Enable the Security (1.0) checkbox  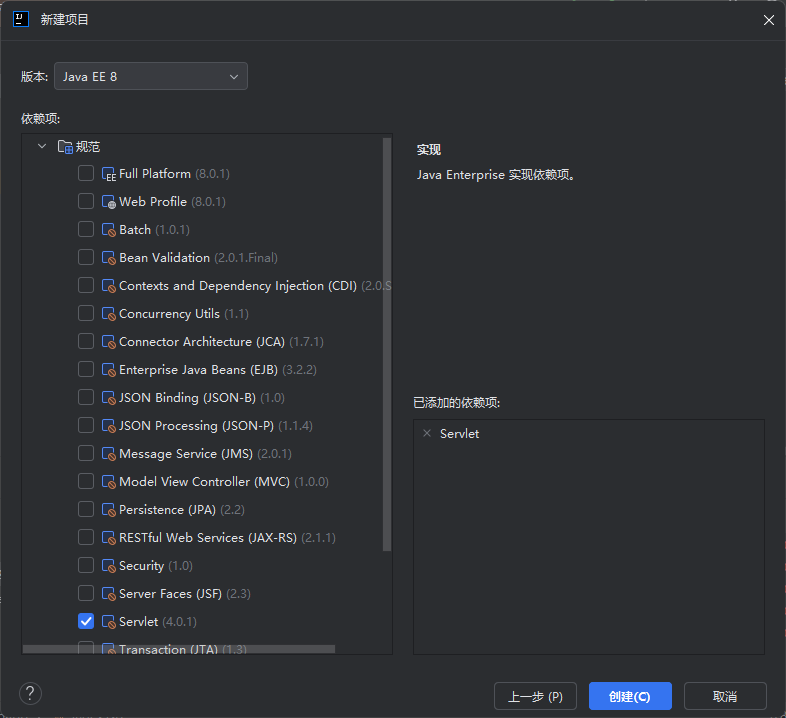pos(86,566)
